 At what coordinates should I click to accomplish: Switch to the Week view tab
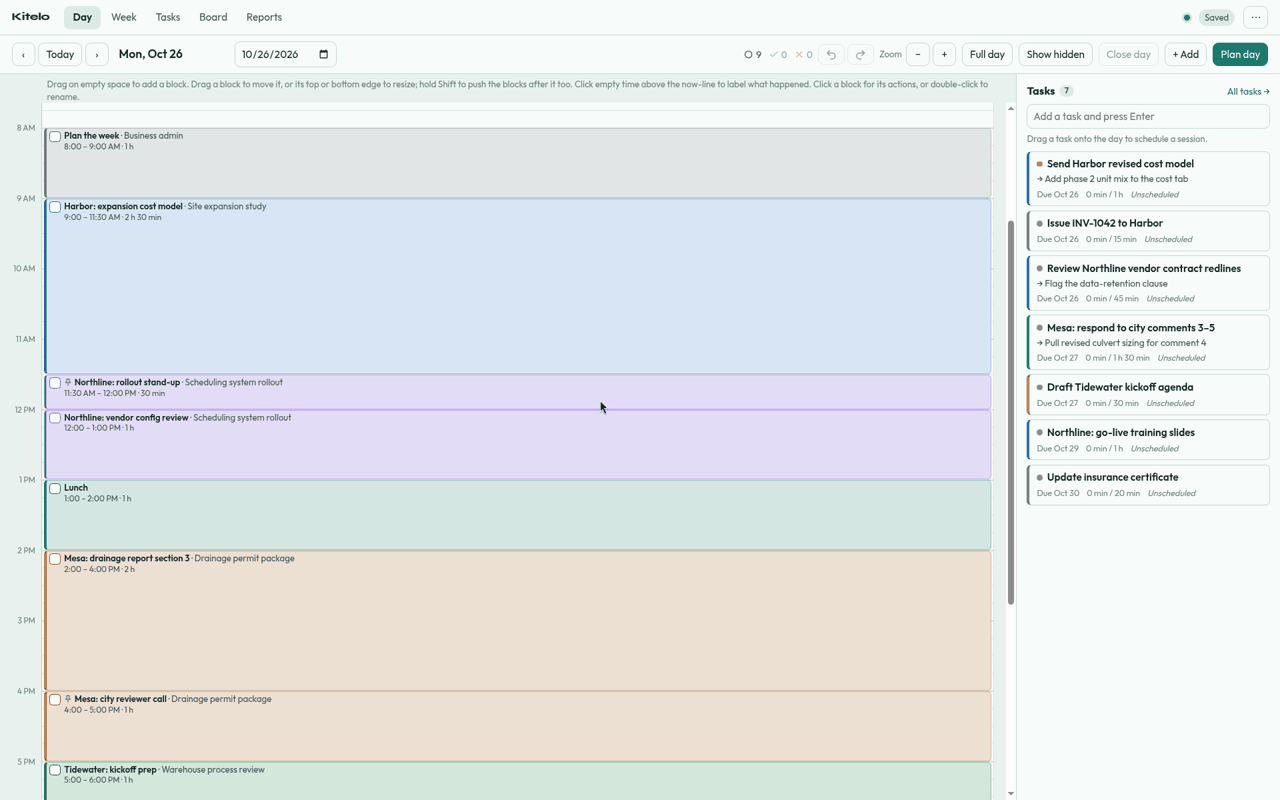pyautogui.click(x=124, y=17)
